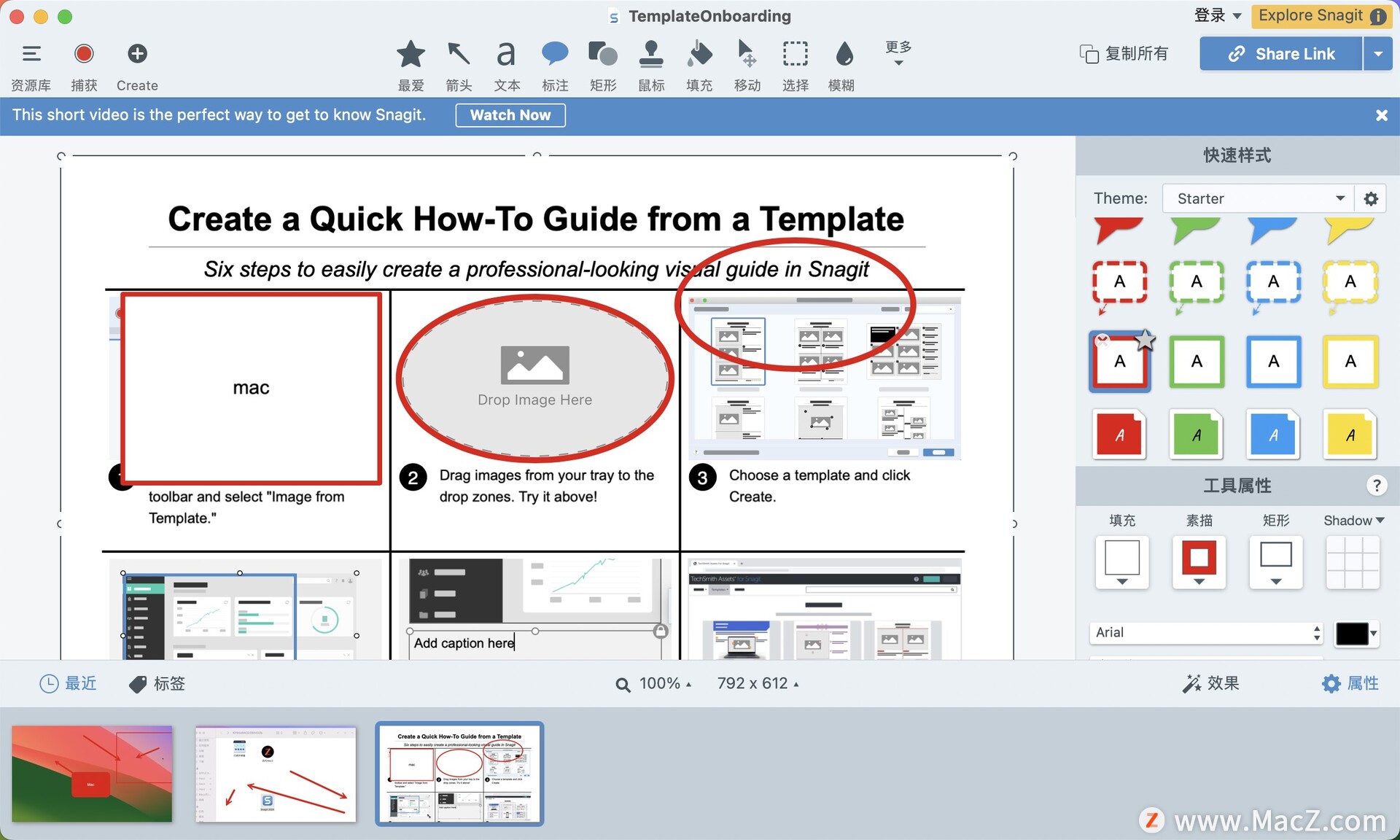Select the 文本 text tool

(506, 54)
